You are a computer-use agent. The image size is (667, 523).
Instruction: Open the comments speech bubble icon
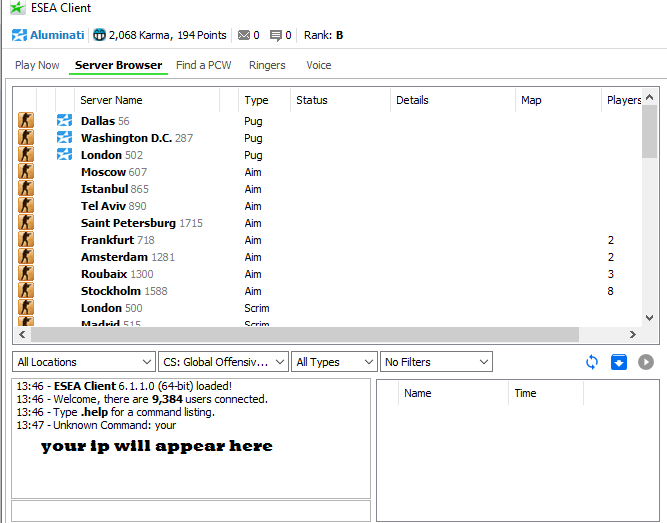coord(276,35)
